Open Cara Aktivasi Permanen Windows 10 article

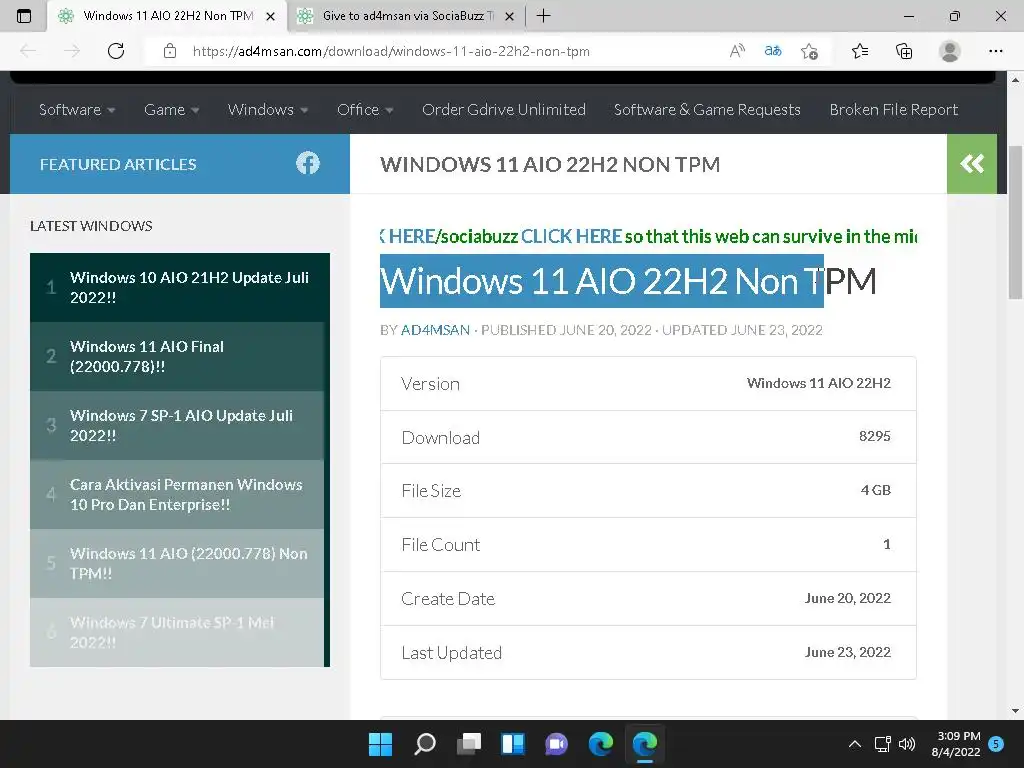186,494
